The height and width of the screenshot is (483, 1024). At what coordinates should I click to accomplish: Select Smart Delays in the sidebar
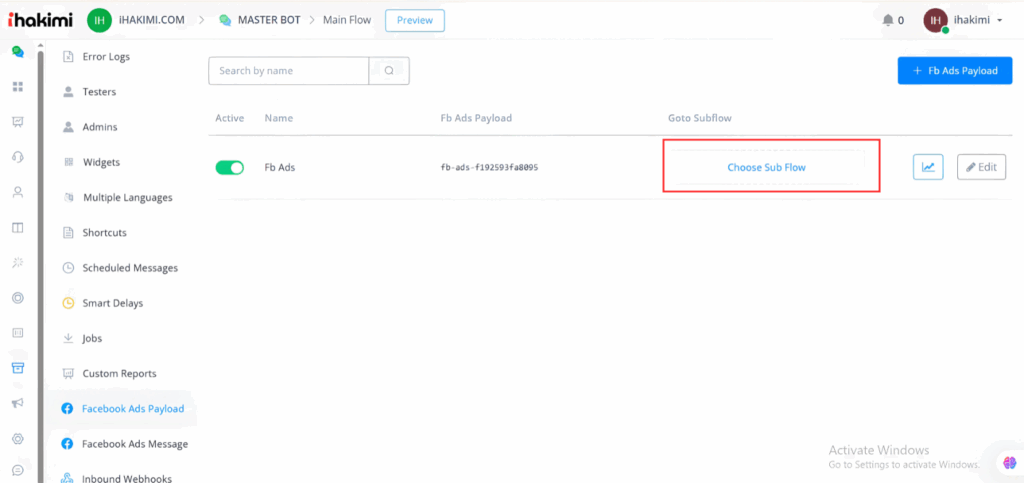click(x=112, y=303)
